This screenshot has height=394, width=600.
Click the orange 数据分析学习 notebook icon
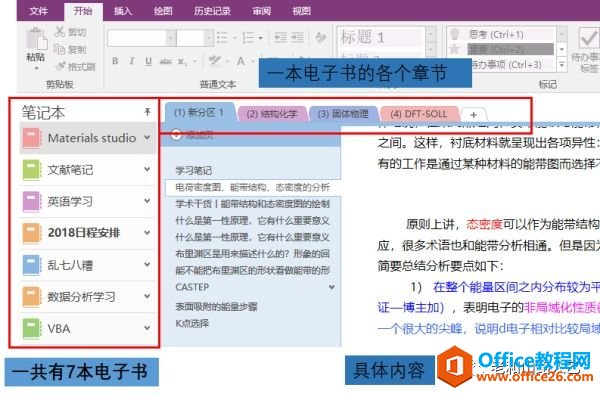pyautogui.click(x=32, y=297)
